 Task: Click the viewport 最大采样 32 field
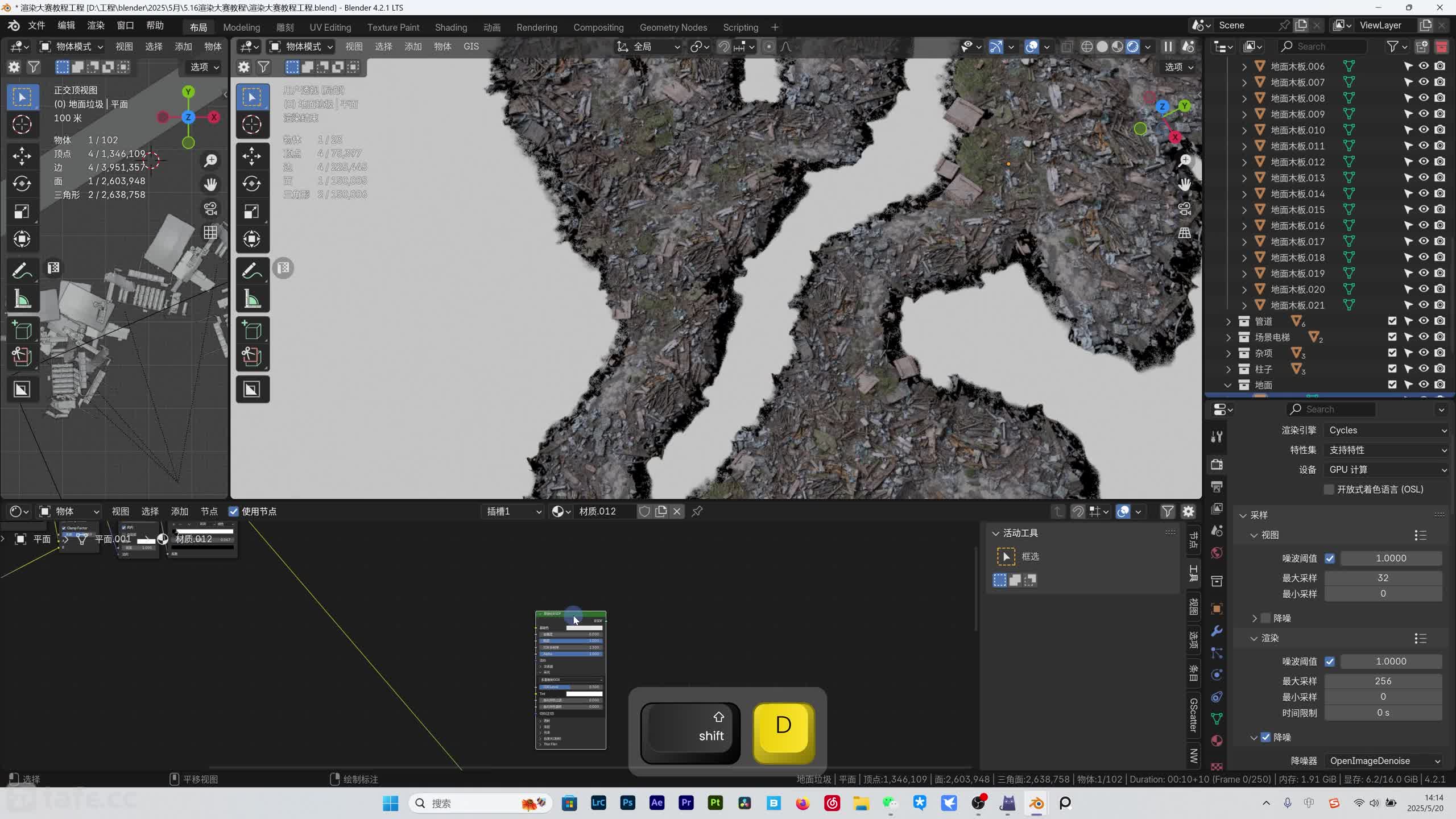1383,578
